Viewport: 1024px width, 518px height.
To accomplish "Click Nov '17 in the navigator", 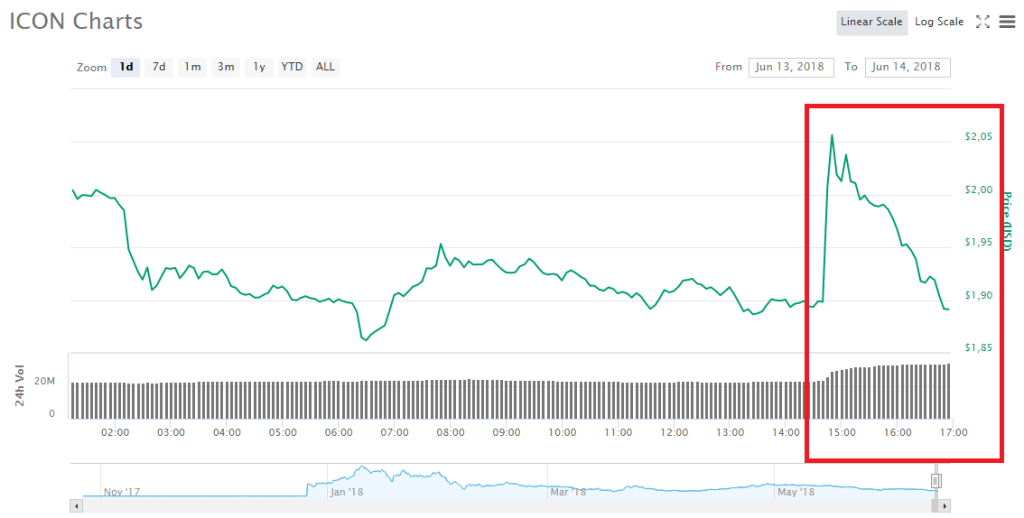I will [x=121, y=492].
